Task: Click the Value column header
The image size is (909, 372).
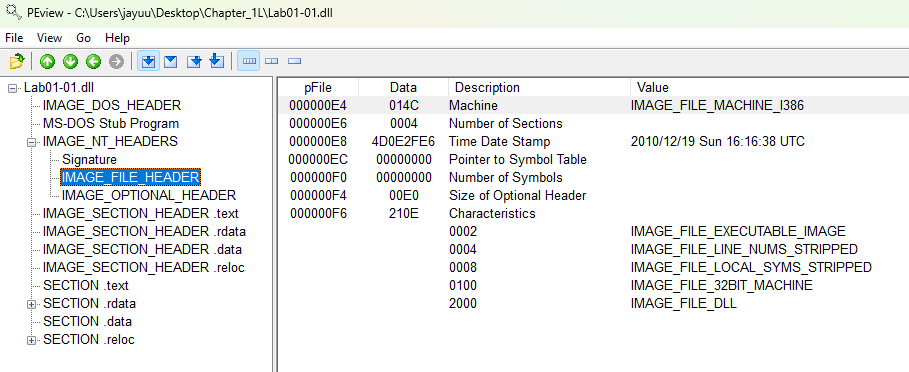Action: click(769, 87)
